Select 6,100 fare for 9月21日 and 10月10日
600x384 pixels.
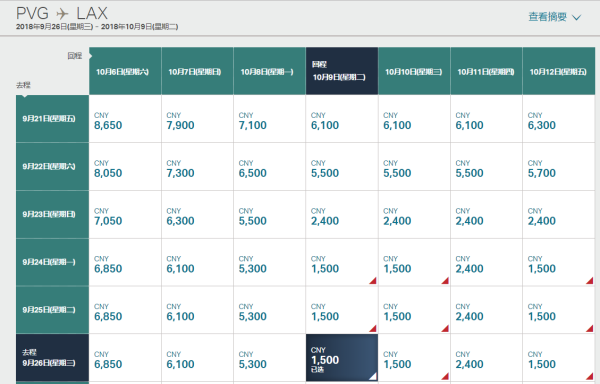414,119
